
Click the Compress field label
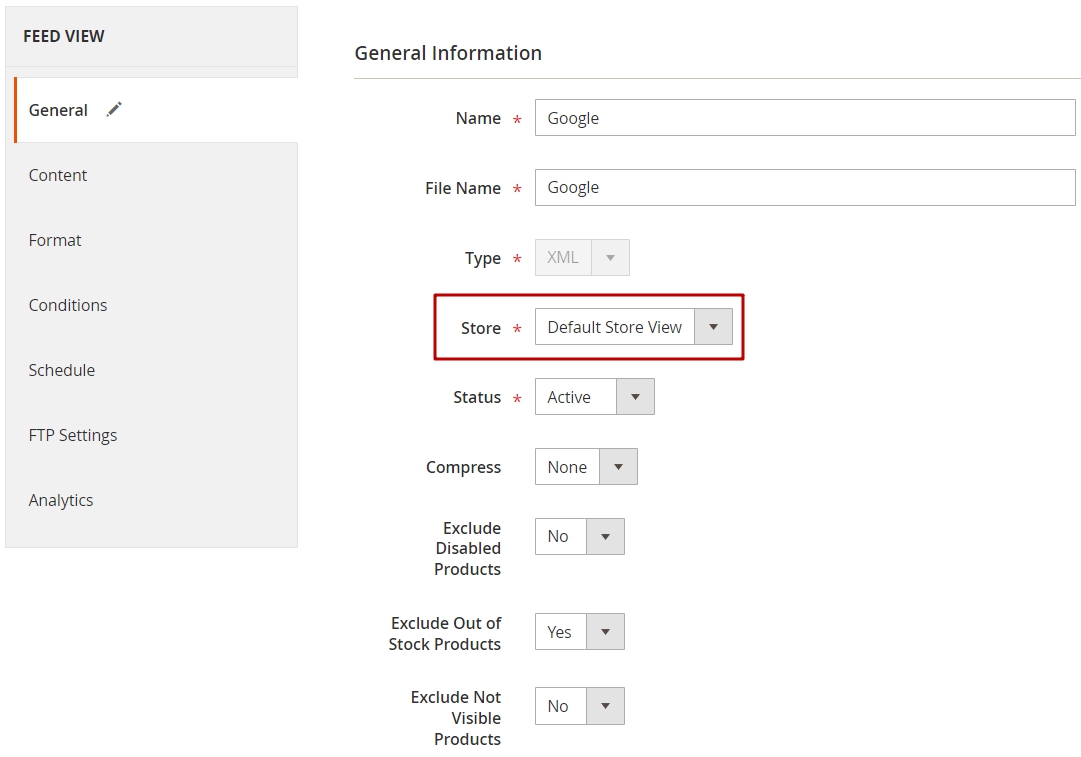point(463,467)
